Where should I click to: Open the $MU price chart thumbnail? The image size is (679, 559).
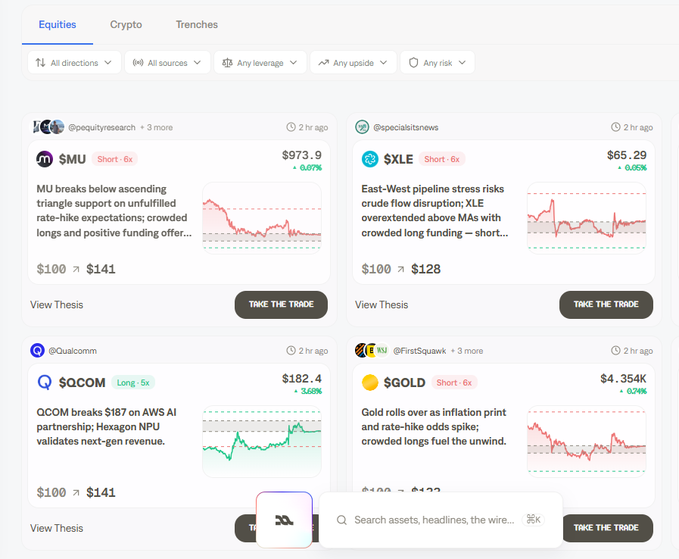coord(262,218)
